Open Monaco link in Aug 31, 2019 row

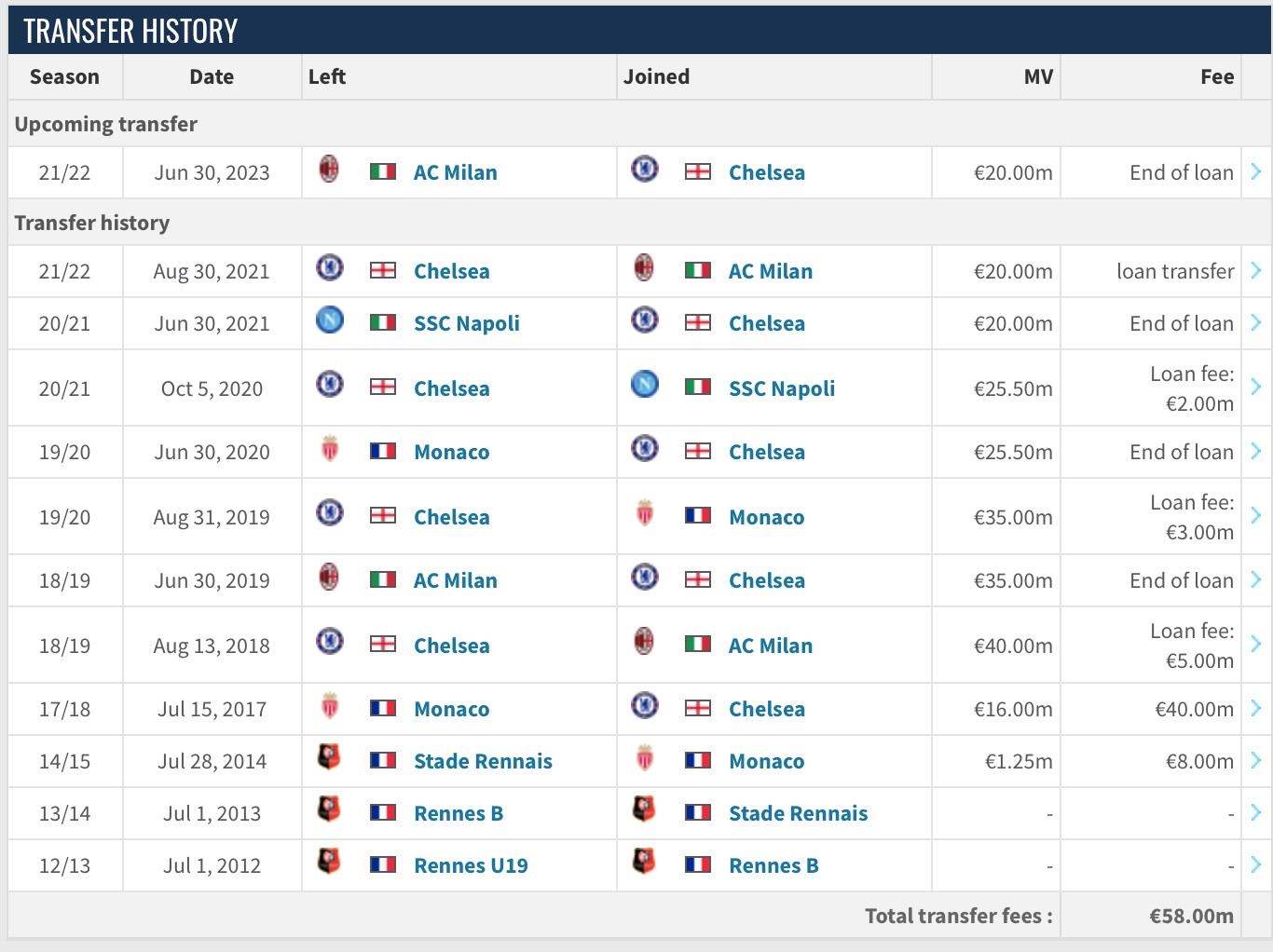pos(766,517)
